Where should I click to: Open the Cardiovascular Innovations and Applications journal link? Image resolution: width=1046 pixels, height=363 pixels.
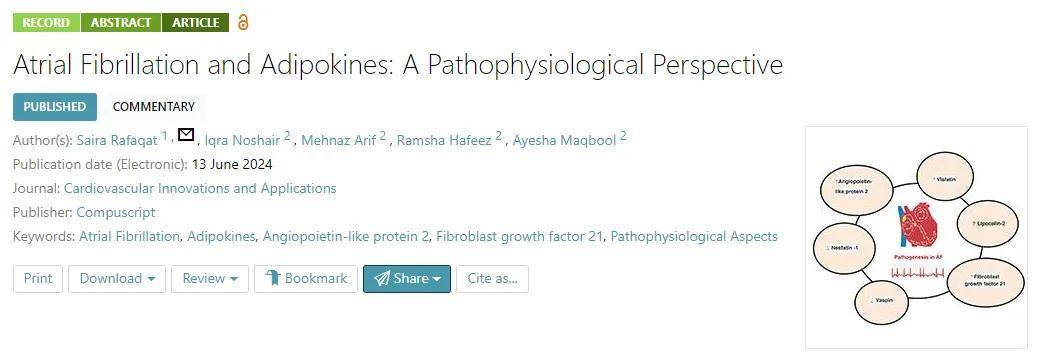[200, 188]
